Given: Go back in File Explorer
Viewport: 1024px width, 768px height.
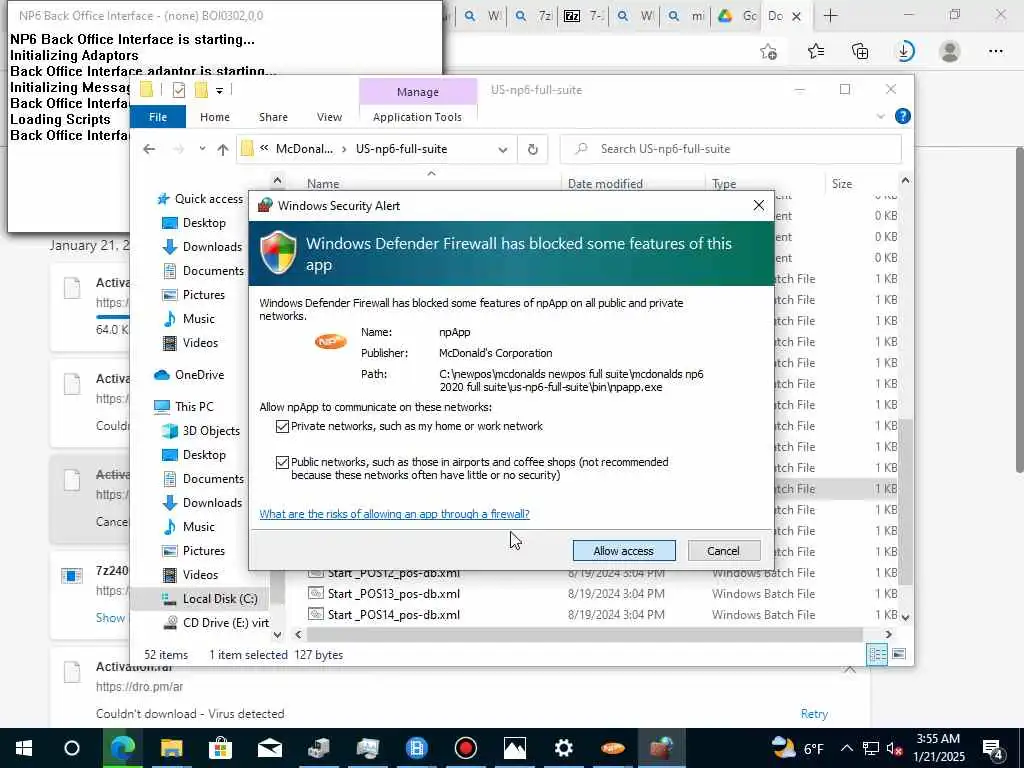Looking at the screenshot, I should tap(149, 149).
